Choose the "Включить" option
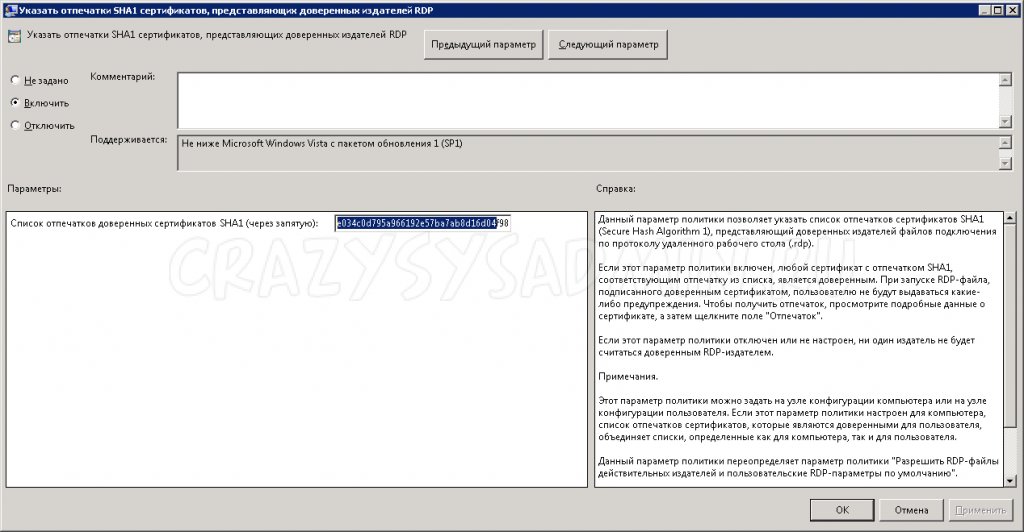The height and width of the screenshot is (532, 1024). pos(15,103)
